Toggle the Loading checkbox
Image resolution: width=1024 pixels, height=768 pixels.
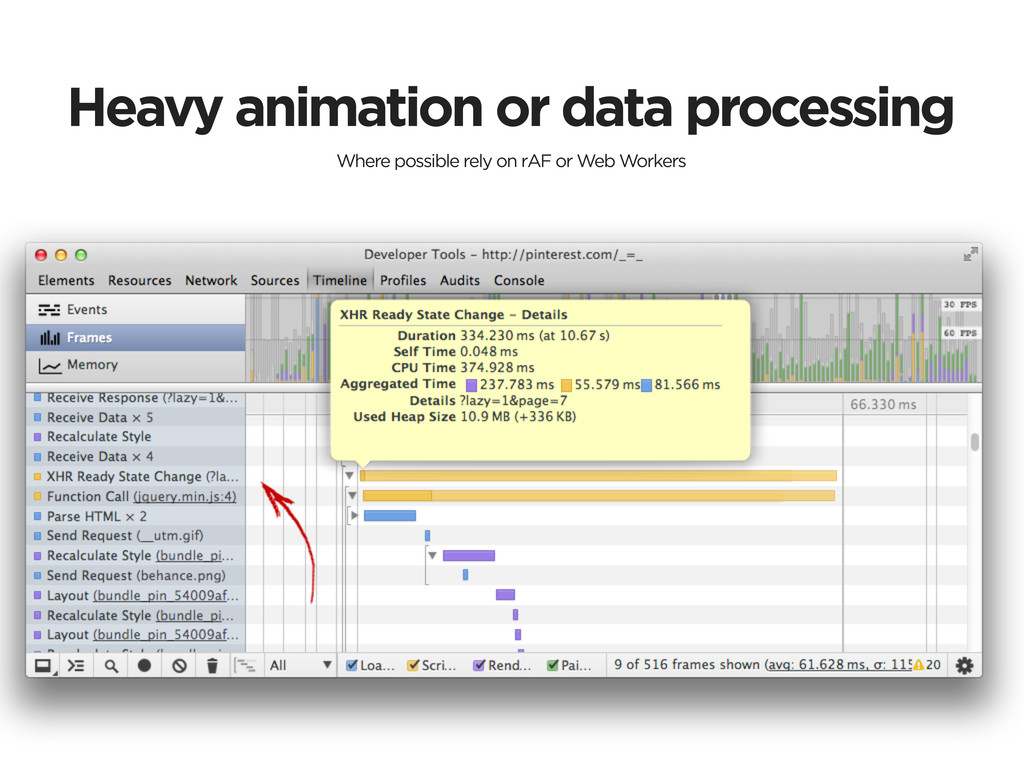click(x=352, y=665)
